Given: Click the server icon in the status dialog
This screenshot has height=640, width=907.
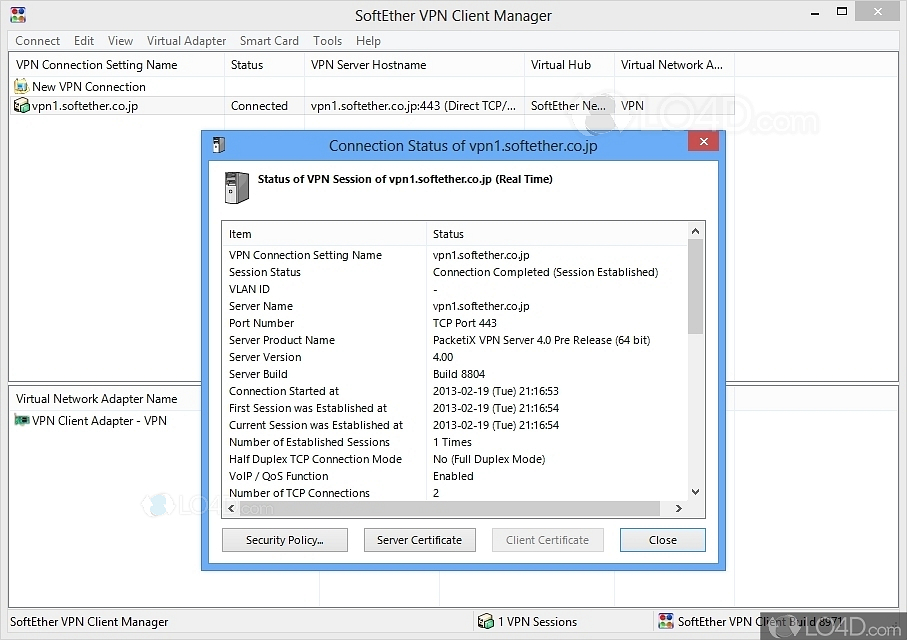Looking at the screenshot, I should [x=237, y=188].
